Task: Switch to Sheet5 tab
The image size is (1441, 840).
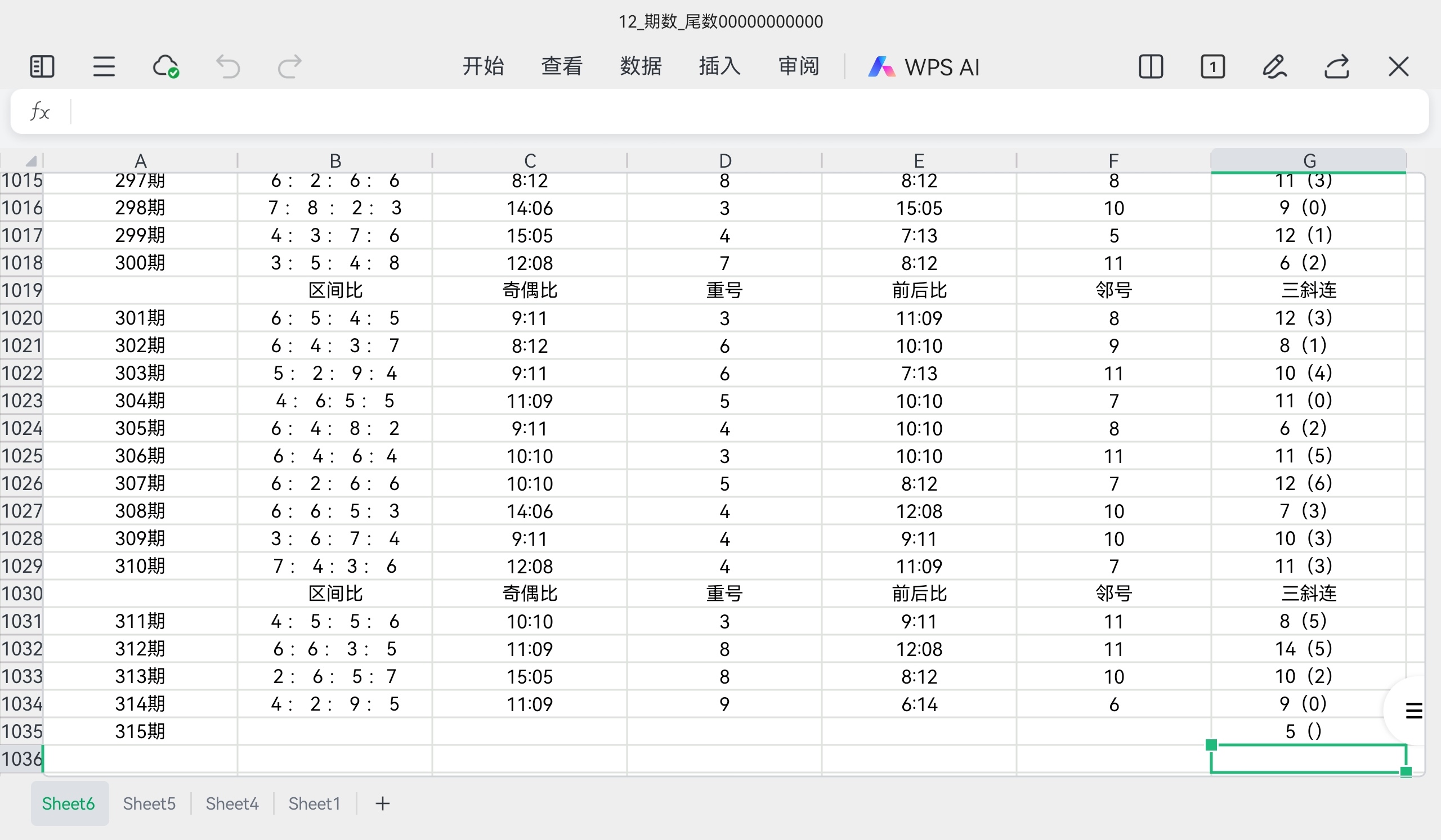Action: [149, 803]
